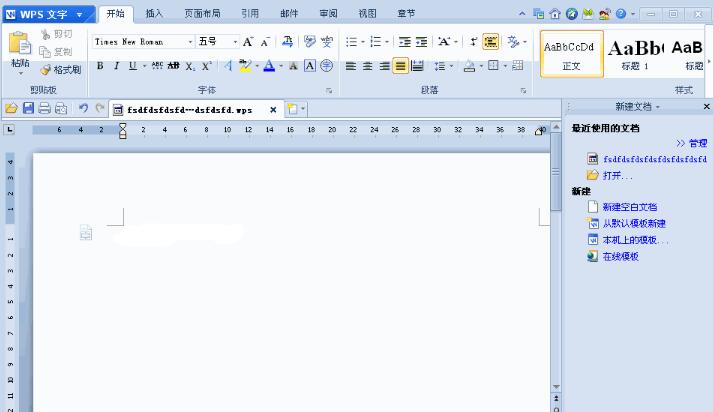Screen dimensions: 713x412
Task: Click the home icon in title bar
Action: (x=555, y=14)
